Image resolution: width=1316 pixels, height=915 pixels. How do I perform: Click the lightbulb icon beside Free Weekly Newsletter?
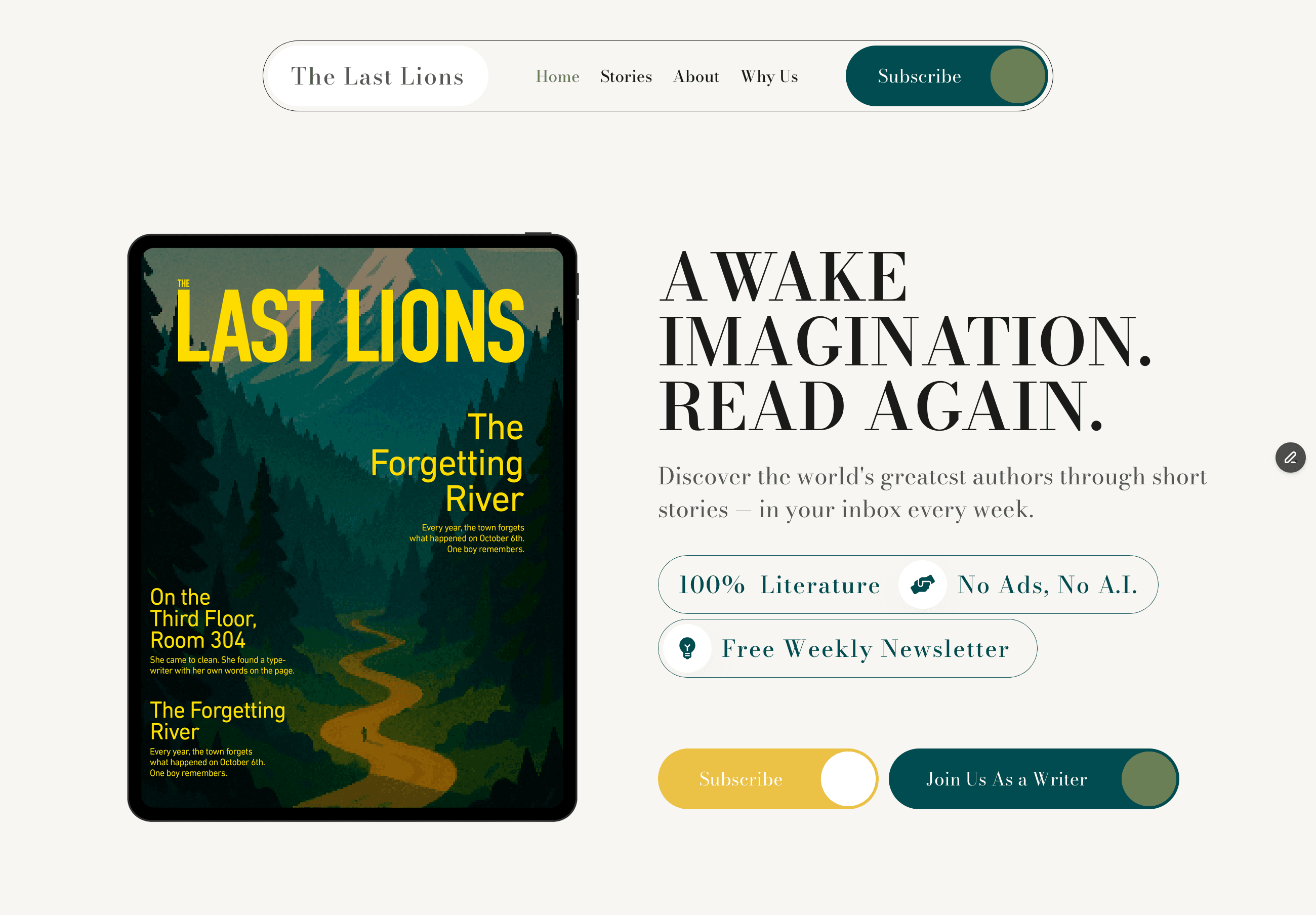(x=687, y=648)
